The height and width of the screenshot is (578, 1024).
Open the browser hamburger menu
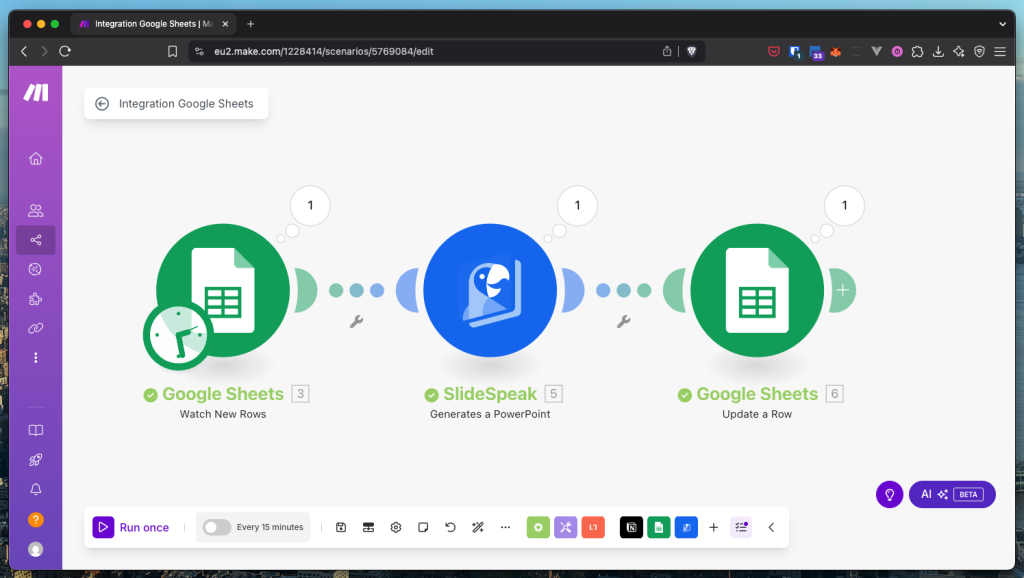(1000, 51)
